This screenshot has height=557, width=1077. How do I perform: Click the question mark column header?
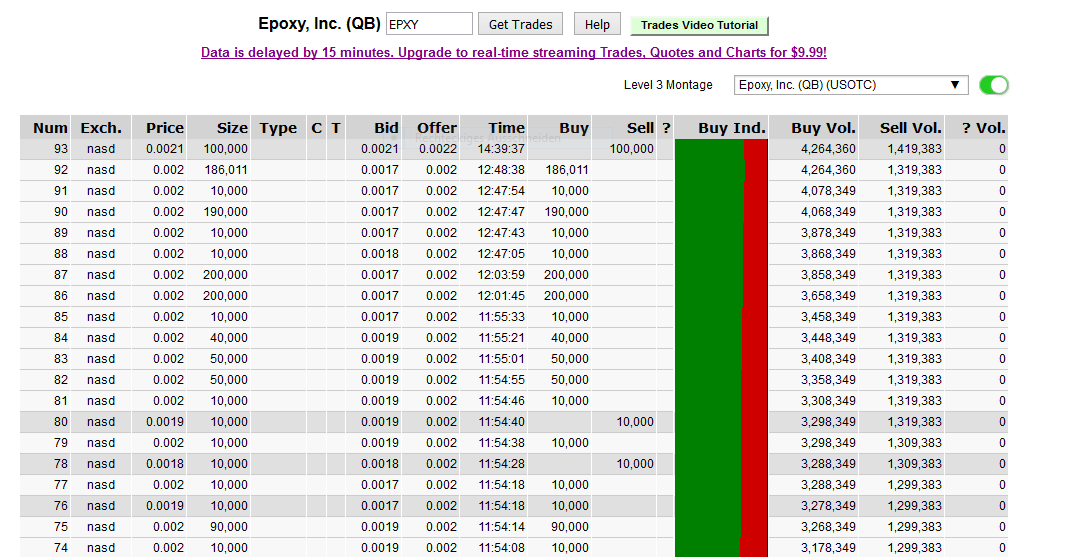(666, 127)
